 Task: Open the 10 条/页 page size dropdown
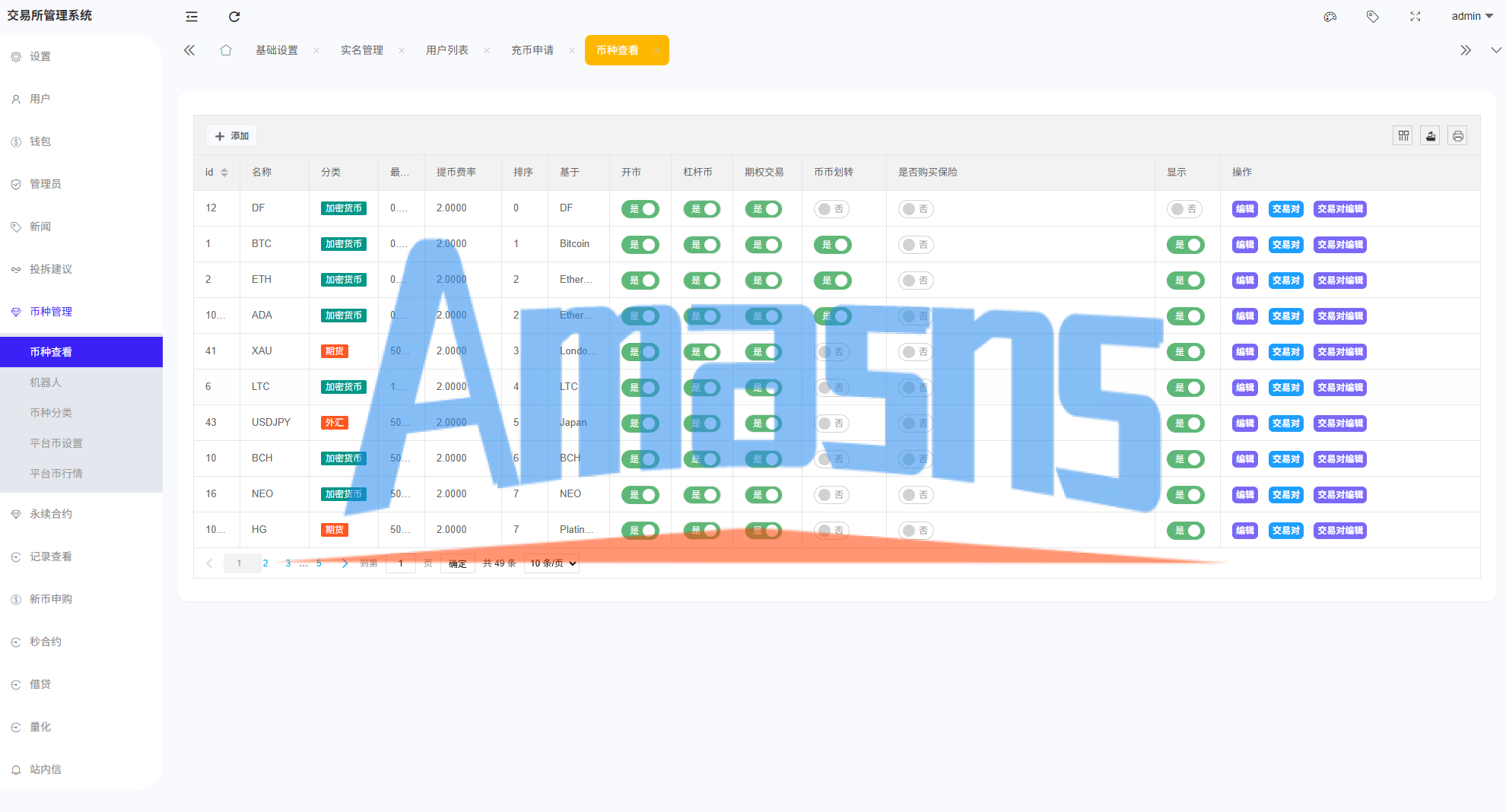tap(551, 563)
